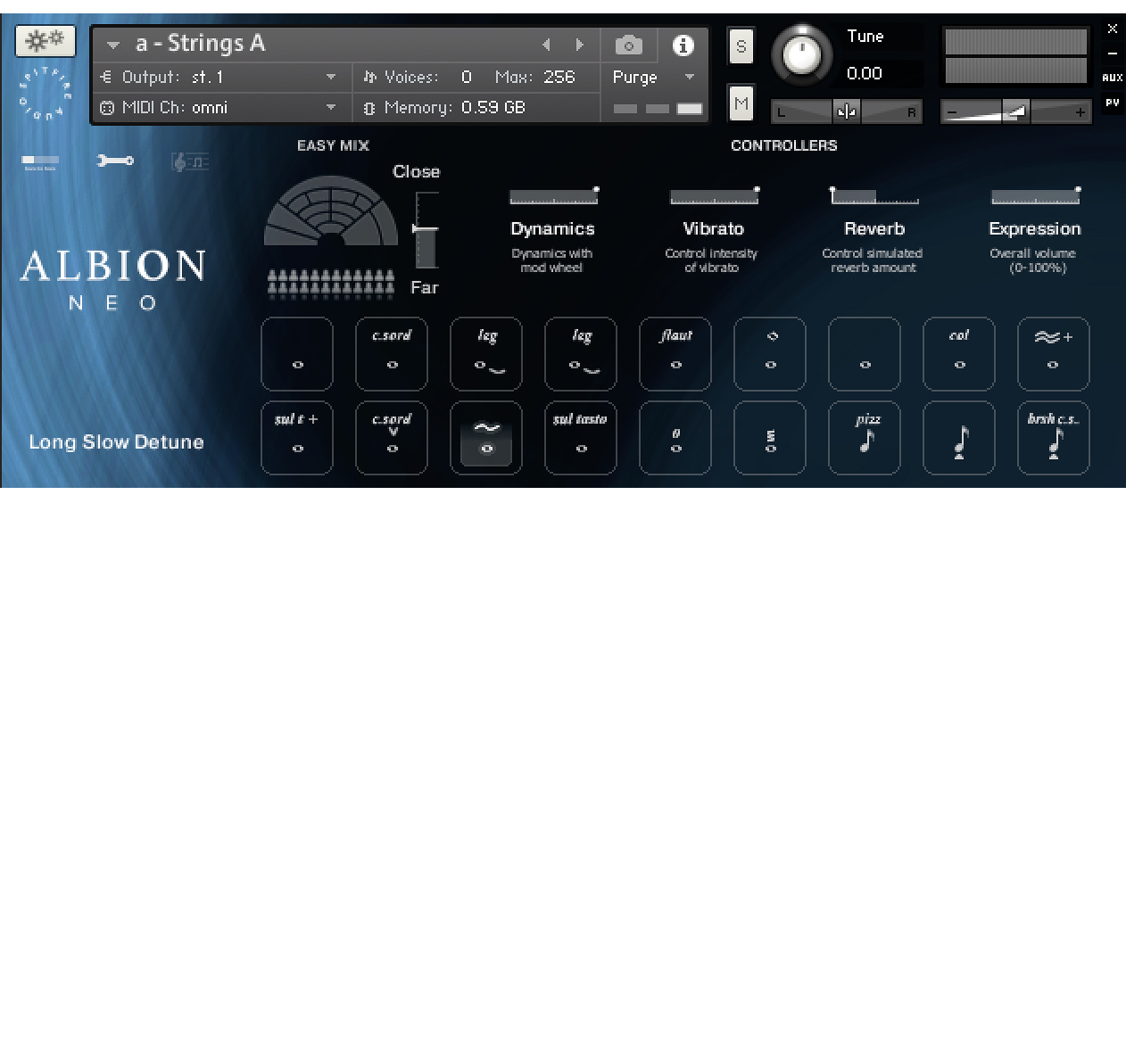The width and height of the screenshot is (1126, 1064).
Task: Go to the next instrument arrow
Action: [x=580, y=45]
